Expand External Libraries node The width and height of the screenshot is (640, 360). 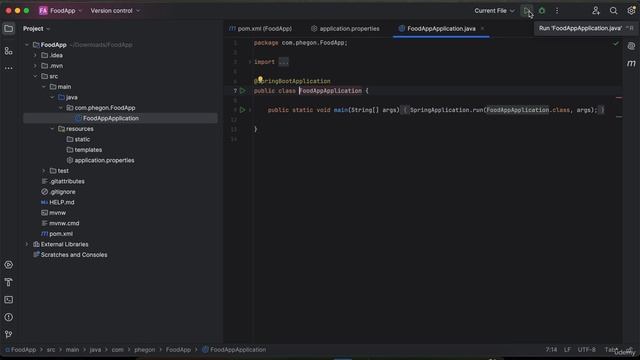(x=27, y=244)
